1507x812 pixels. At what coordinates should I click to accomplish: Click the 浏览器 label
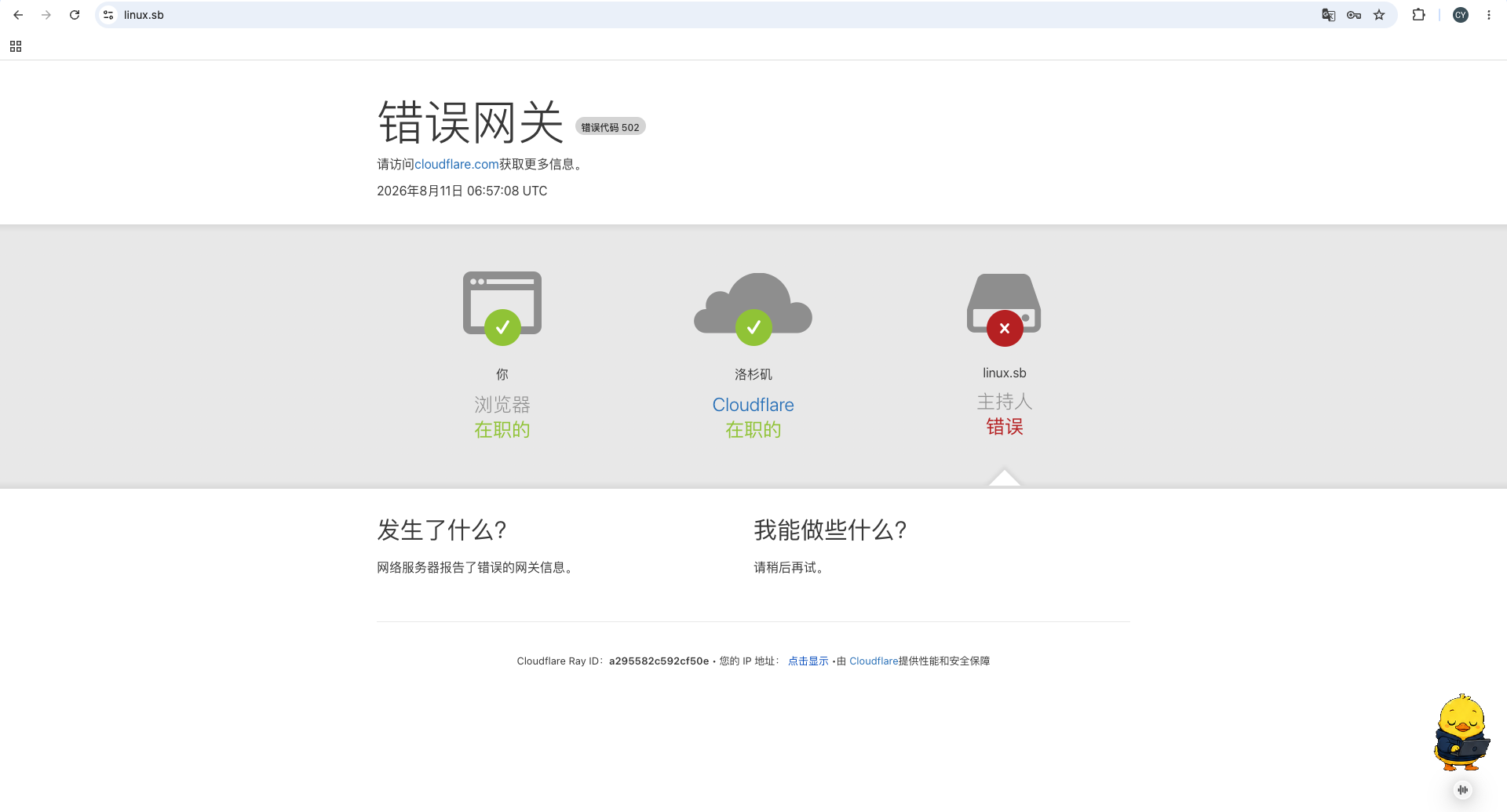point(502,405)
